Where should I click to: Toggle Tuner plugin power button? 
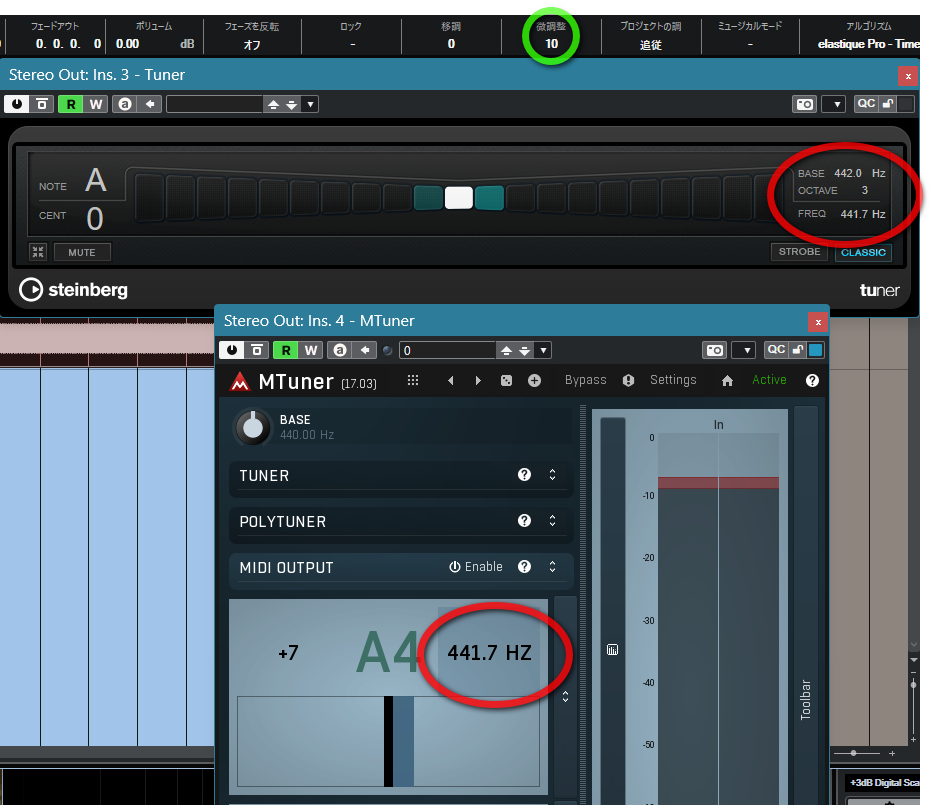[17, 104]
